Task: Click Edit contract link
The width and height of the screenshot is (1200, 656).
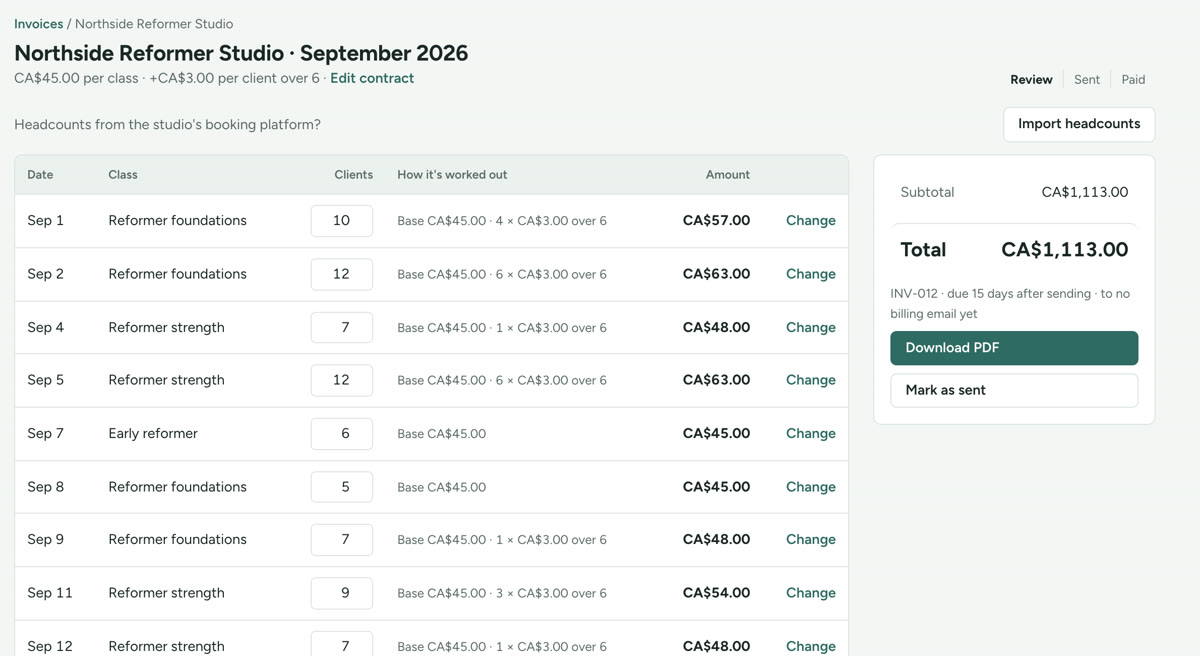Action: click(x=372, y=78)
